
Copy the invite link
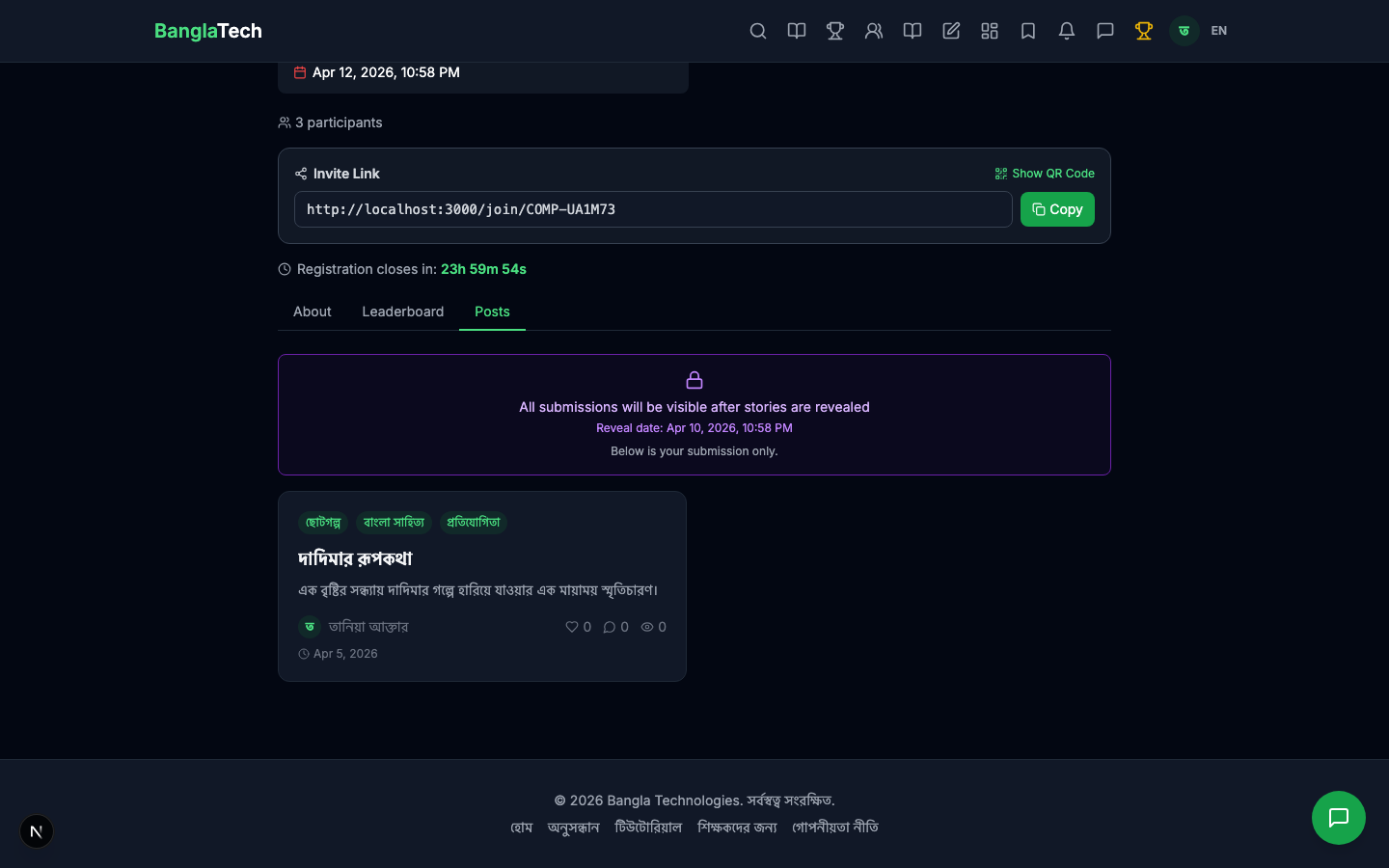point(1057,209)
